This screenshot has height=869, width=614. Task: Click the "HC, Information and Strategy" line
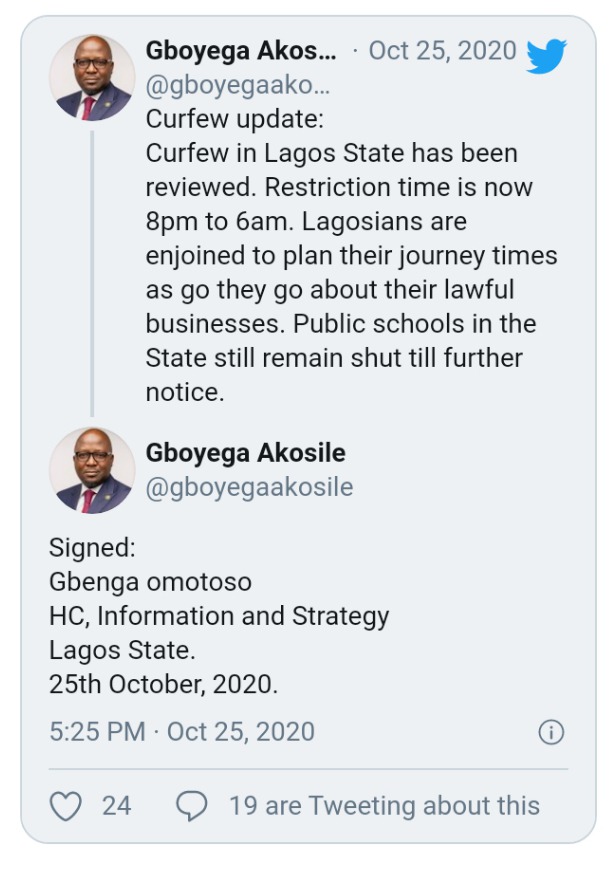point(219,615)
